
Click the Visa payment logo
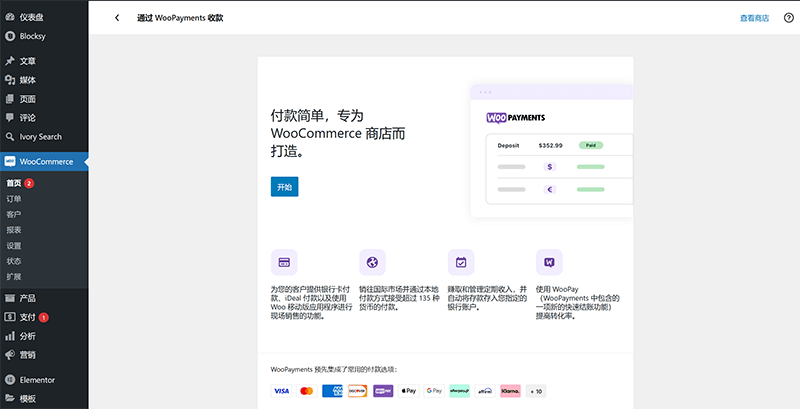pos(281,391)
